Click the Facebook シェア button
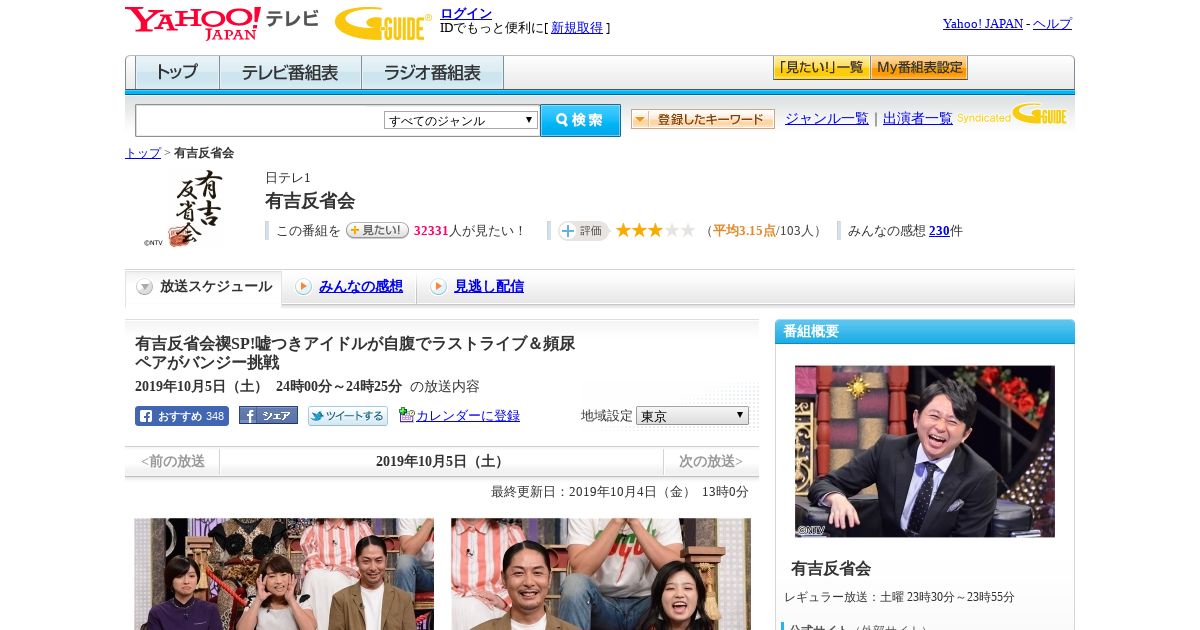This screenshot has width=1200, height=630. (268, 416)
